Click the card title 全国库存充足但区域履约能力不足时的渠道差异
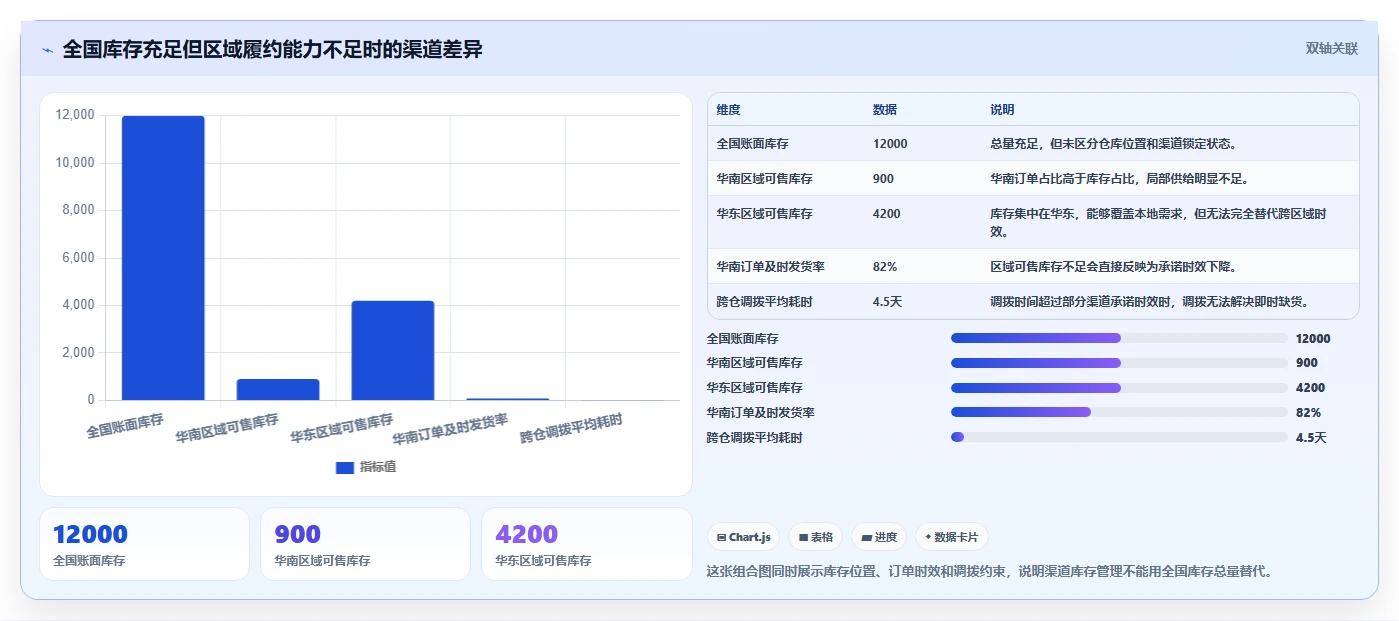This screenshot has width=1399, height=621. (x=272, y=49)
